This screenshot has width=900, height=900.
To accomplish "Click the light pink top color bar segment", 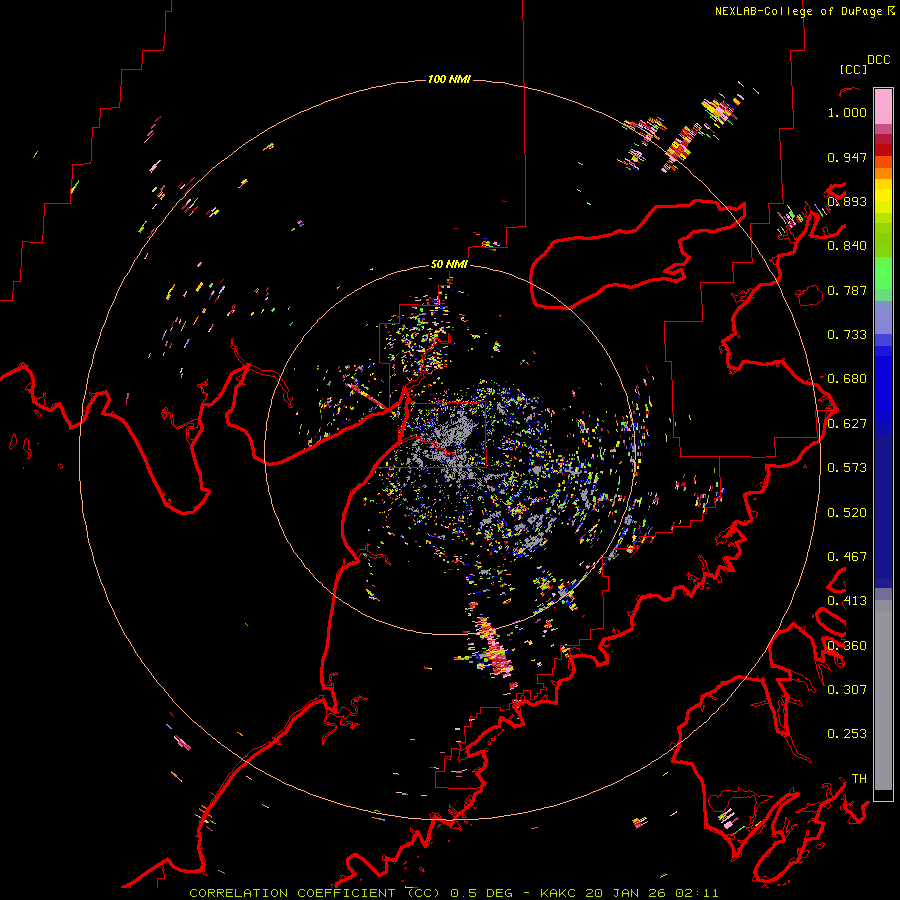I will pyautogui.click(x=883, y=106).
